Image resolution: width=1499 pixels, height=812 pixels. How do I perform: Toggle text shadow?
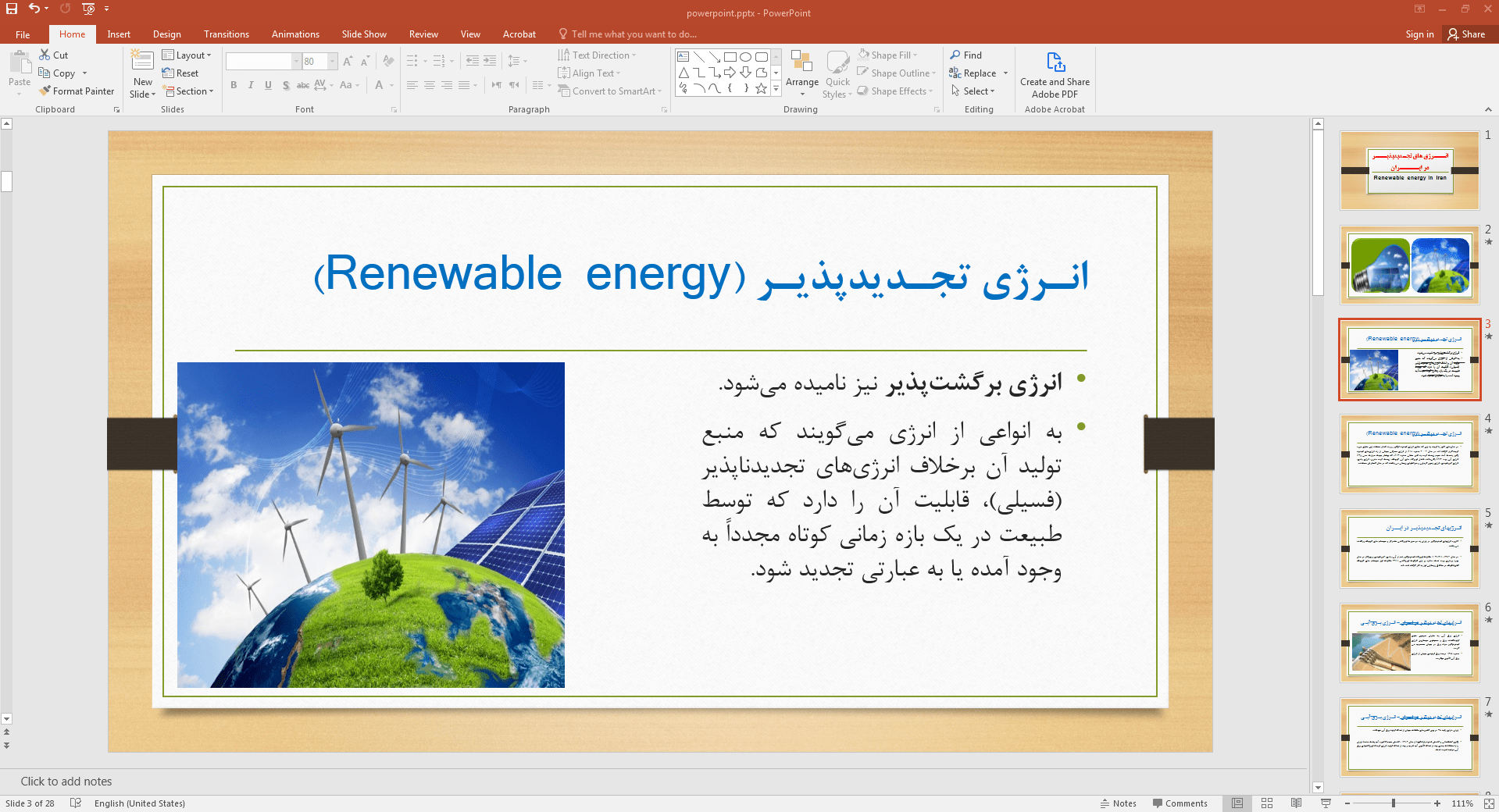pos(286,85)
